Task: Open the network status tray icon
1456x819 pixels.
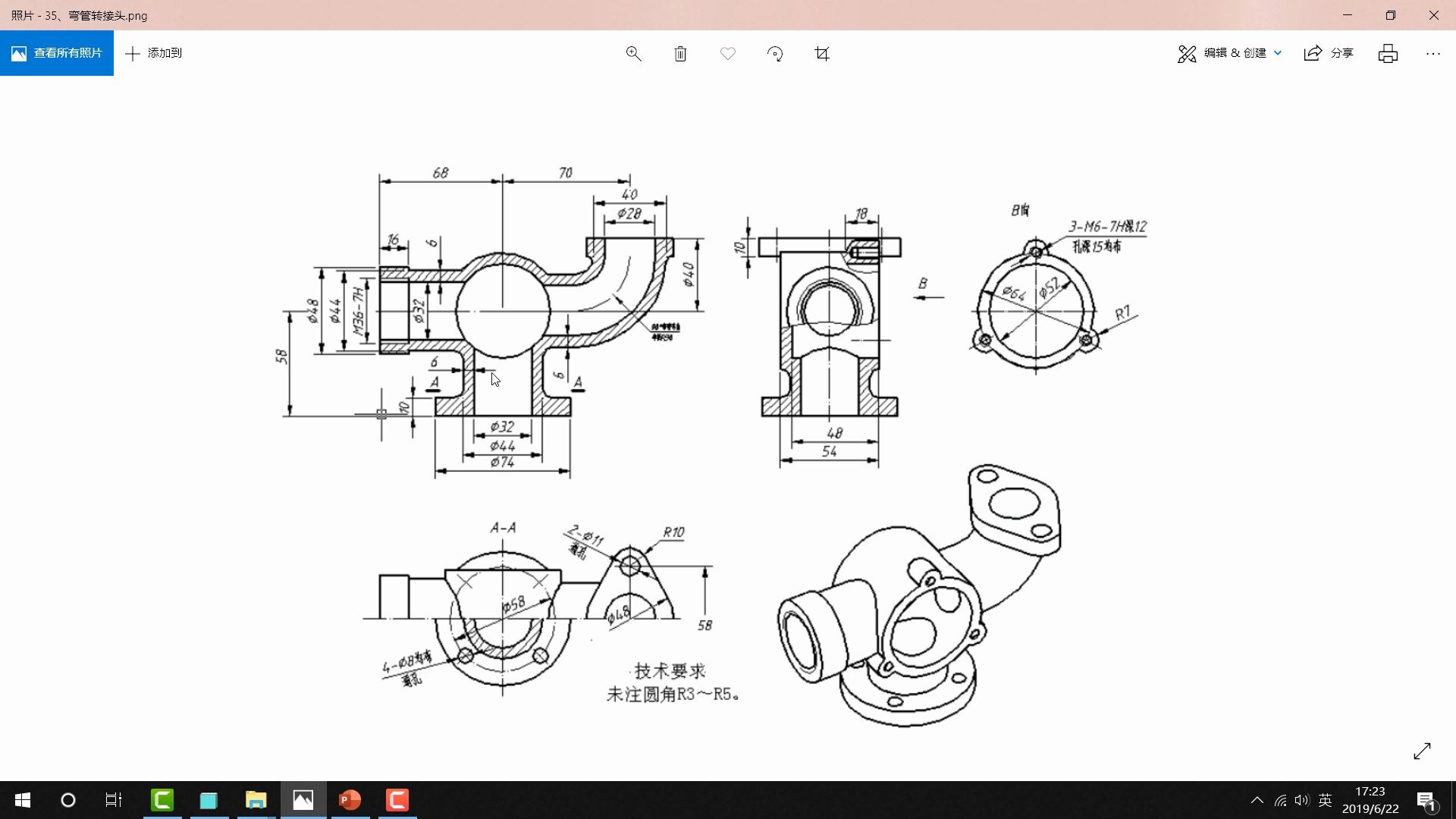Action: (x=1280, y=800)
